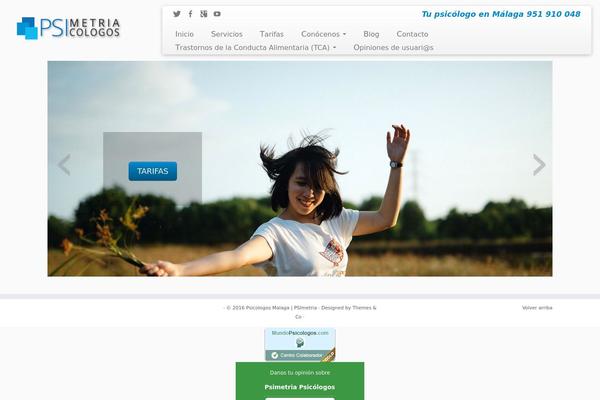The image size is (600, 400).
Task: Click the 'Danos tu opinión sobre' text
Action: point(300,372)
